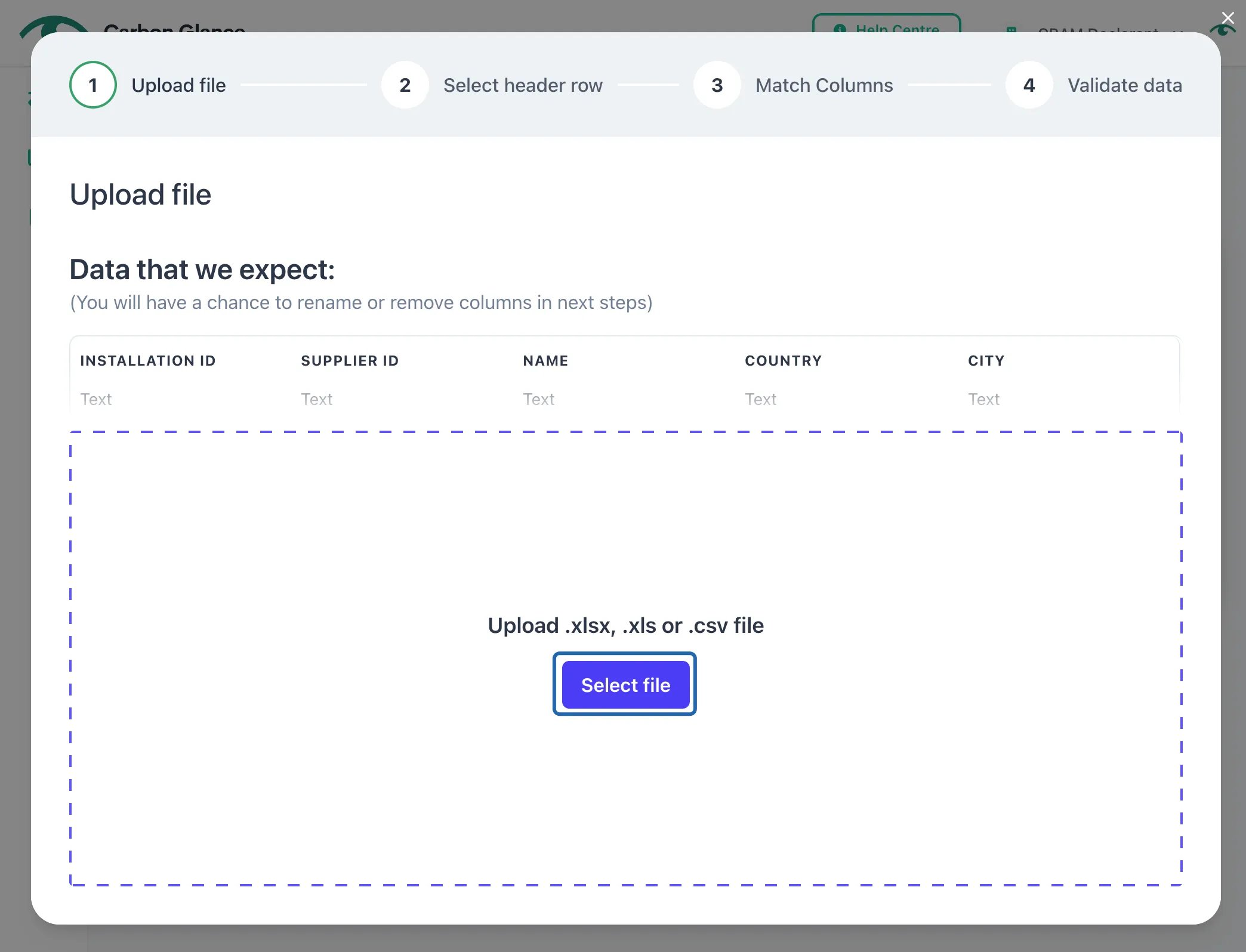Click the 'Data that we expect:' heading
This screenshot has width=1246, height=952.
(202, 270)
